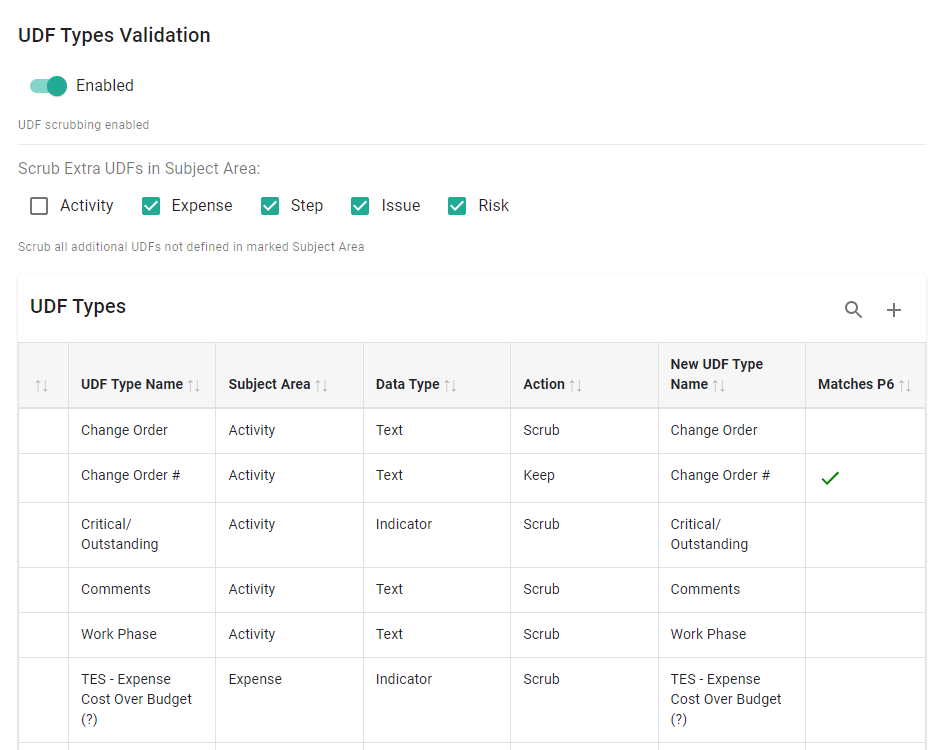The image size is (942, 750).
Task: Select the Comments row name cell
Action: coord(116,589)
